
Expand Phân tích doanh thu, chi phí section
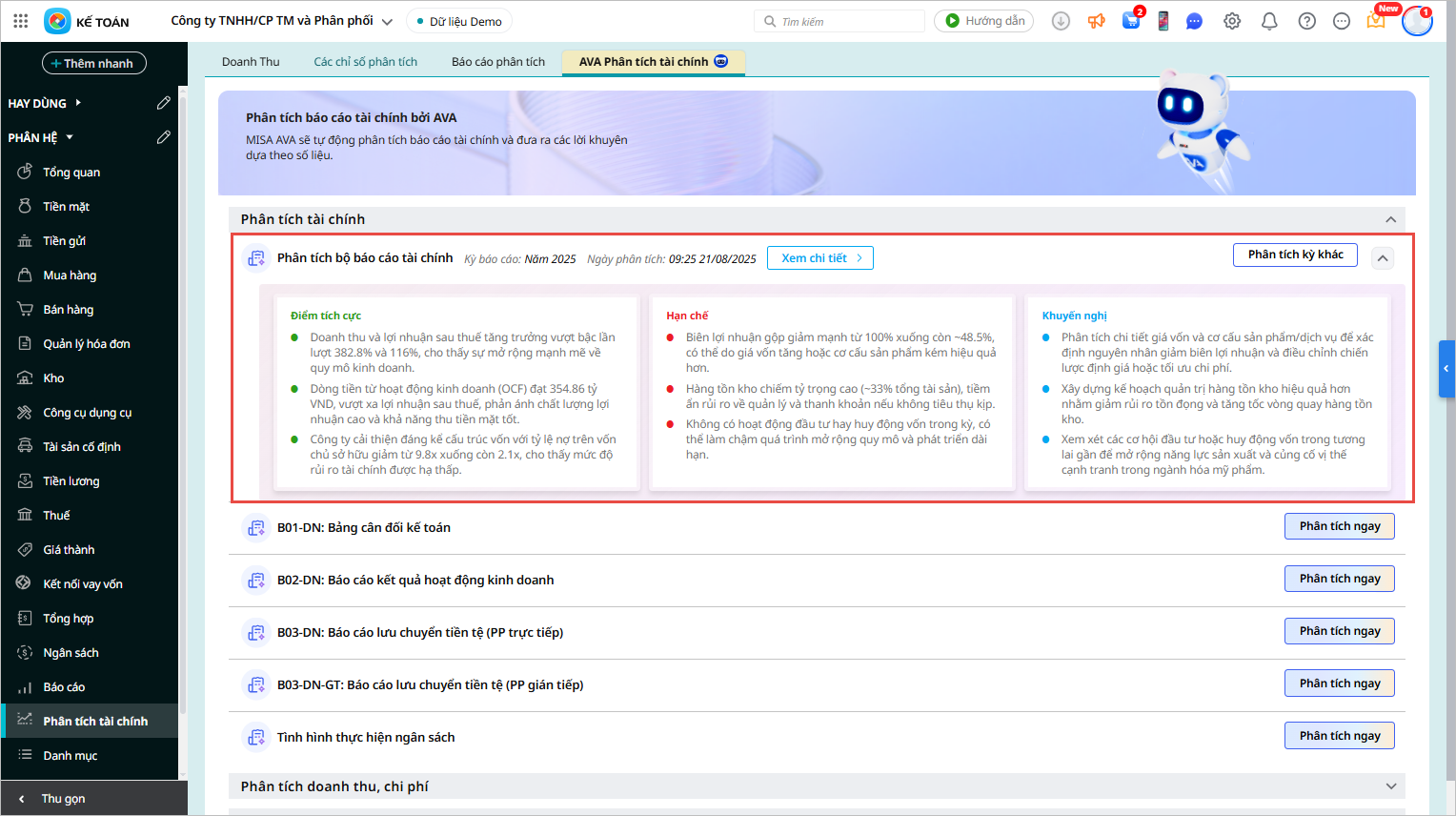[x=1390, y=786]
